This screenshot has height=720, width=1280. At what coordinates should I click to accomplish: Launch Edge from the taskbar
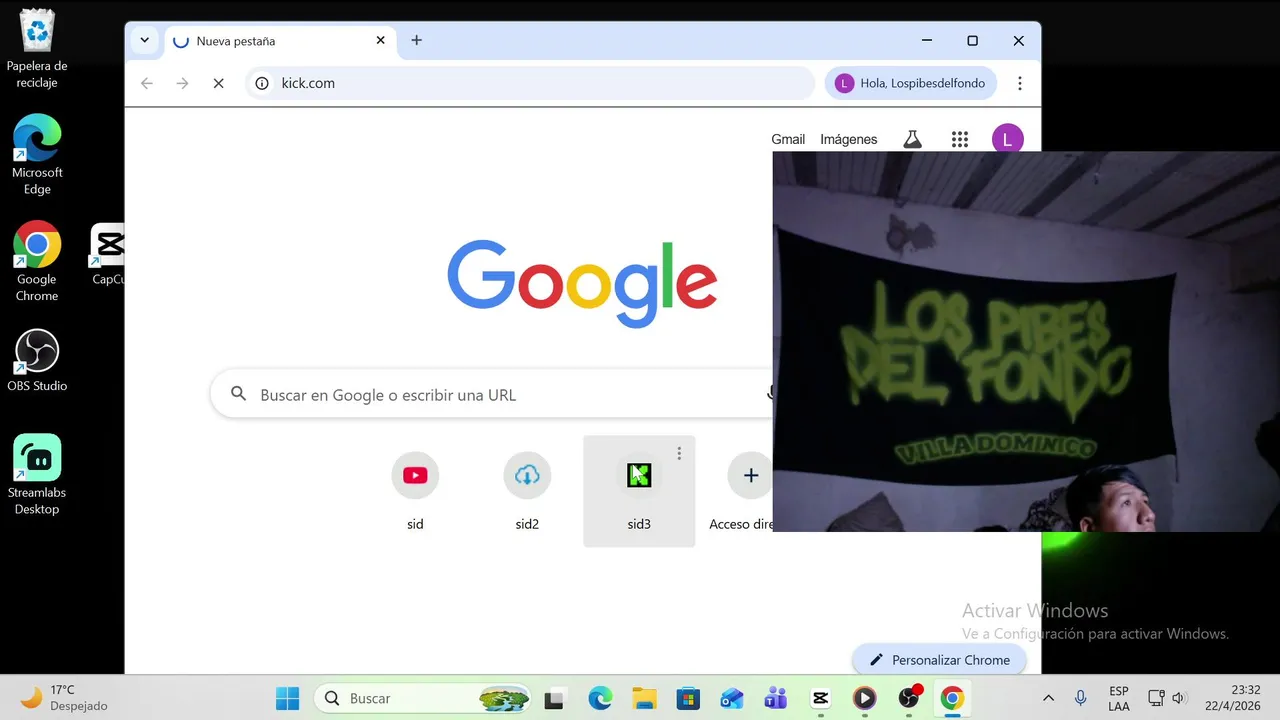coord(600,698)
